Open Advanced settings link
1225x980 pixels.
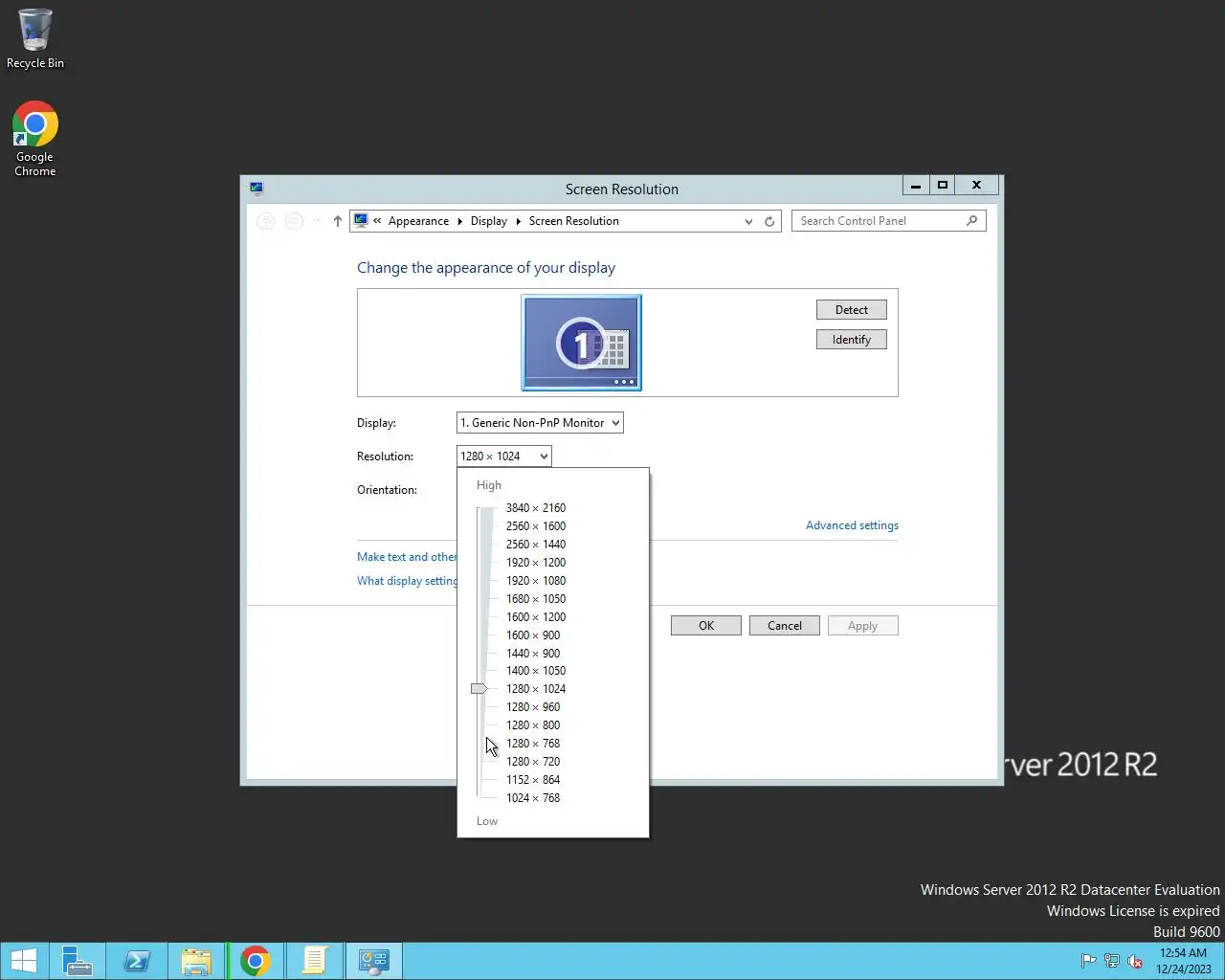click(x=852, y=525)
